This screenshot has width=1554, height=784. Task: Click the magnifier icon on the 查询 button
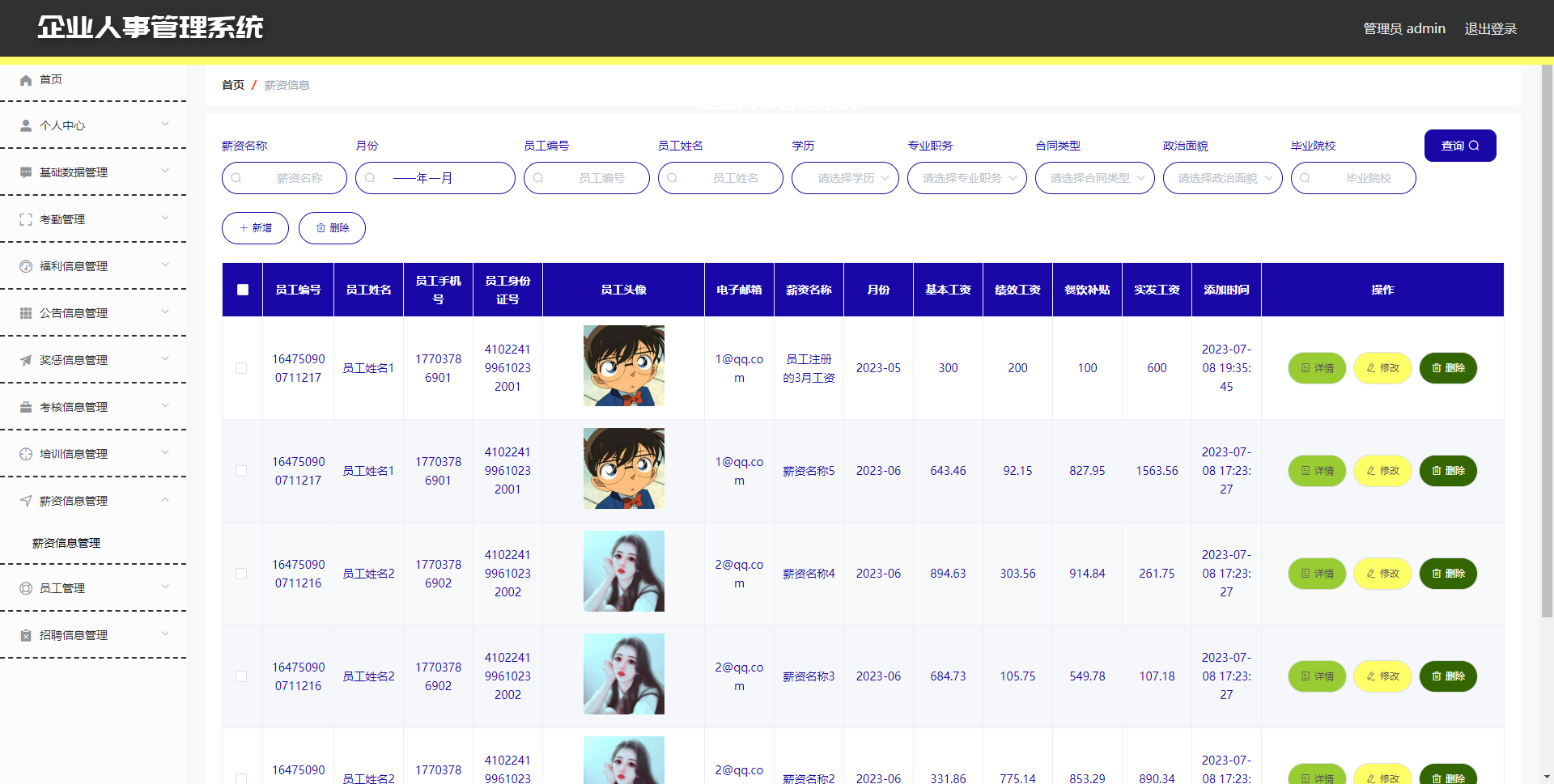pyautogui.click(x=1474, y=146)
